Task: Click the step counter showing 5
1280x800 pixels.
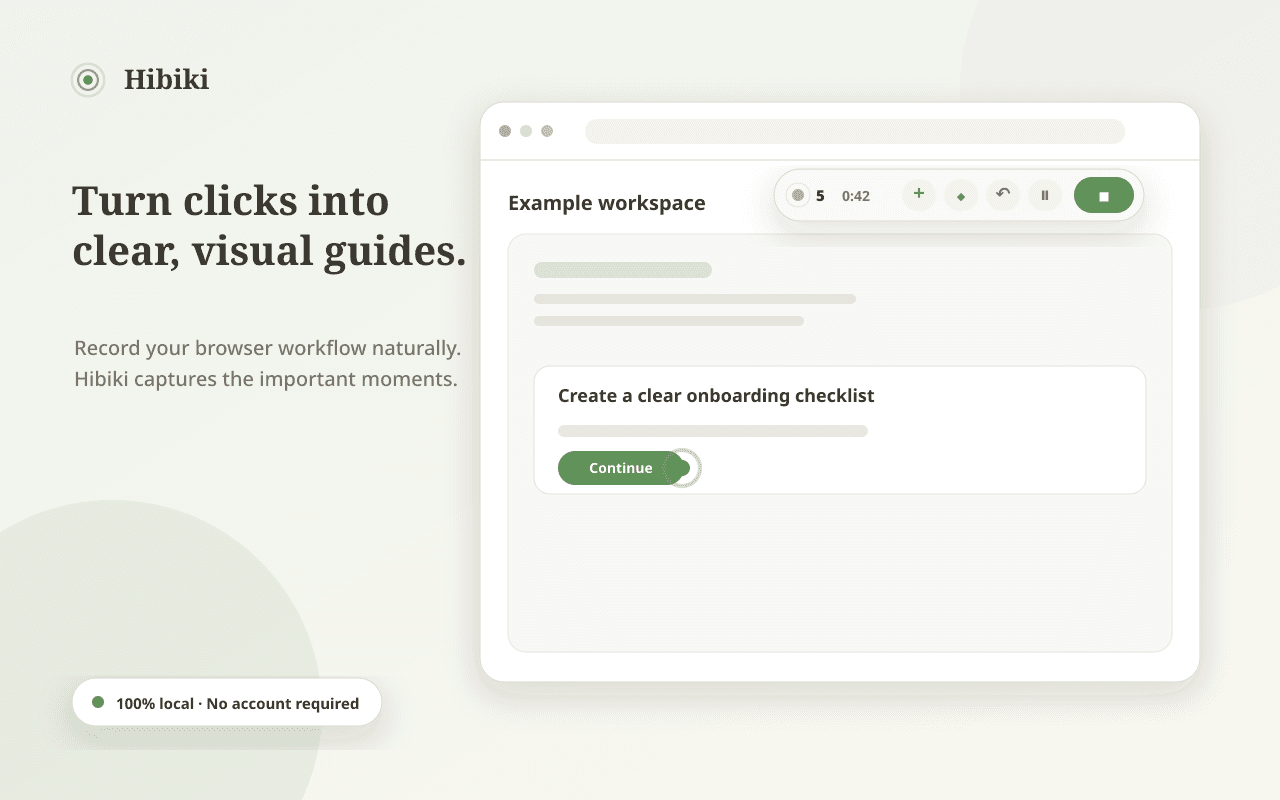Action: coord(820,196)
